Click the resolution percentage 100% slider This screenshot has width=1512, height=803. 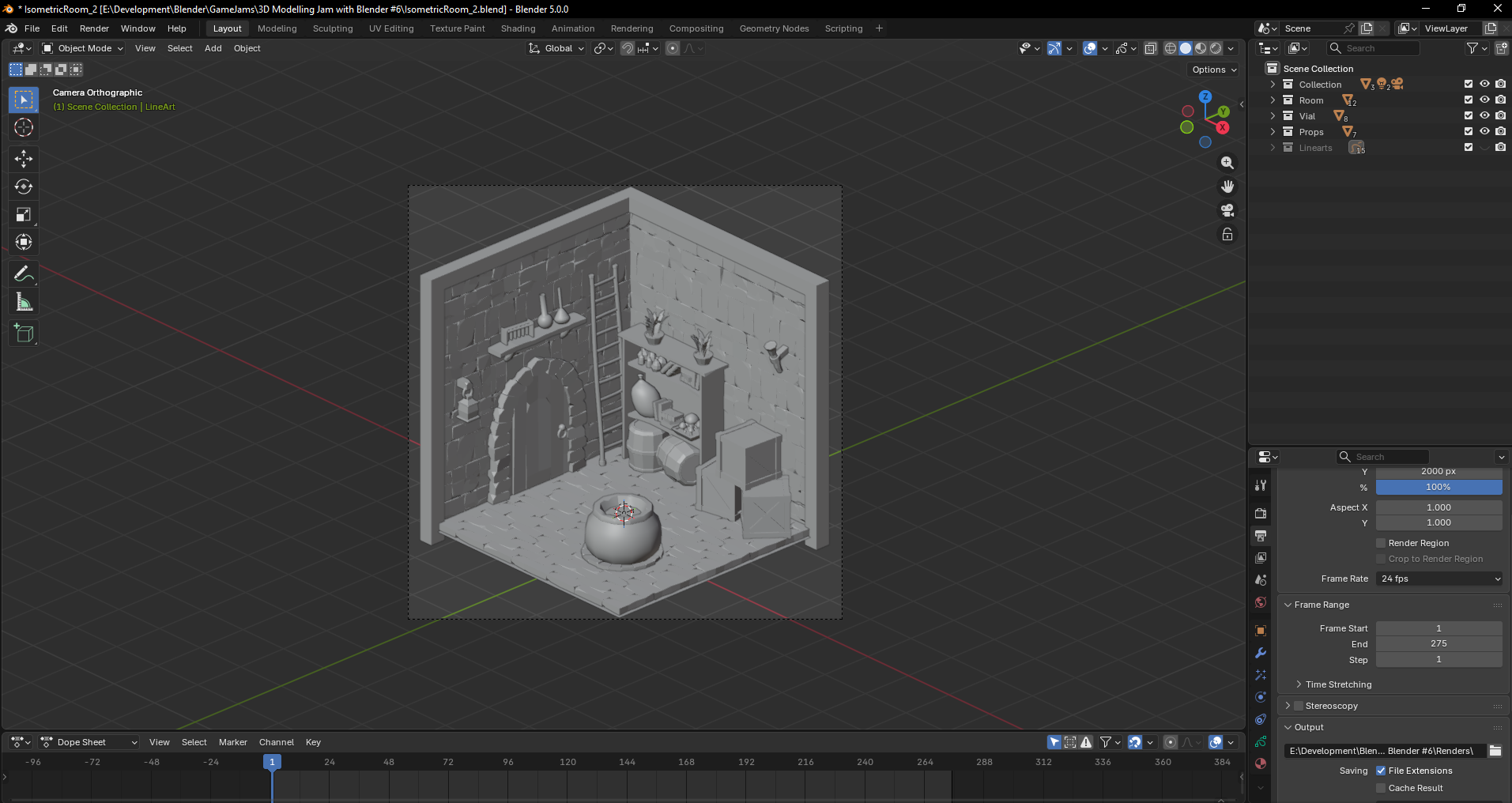click(x=1438, y=487)
